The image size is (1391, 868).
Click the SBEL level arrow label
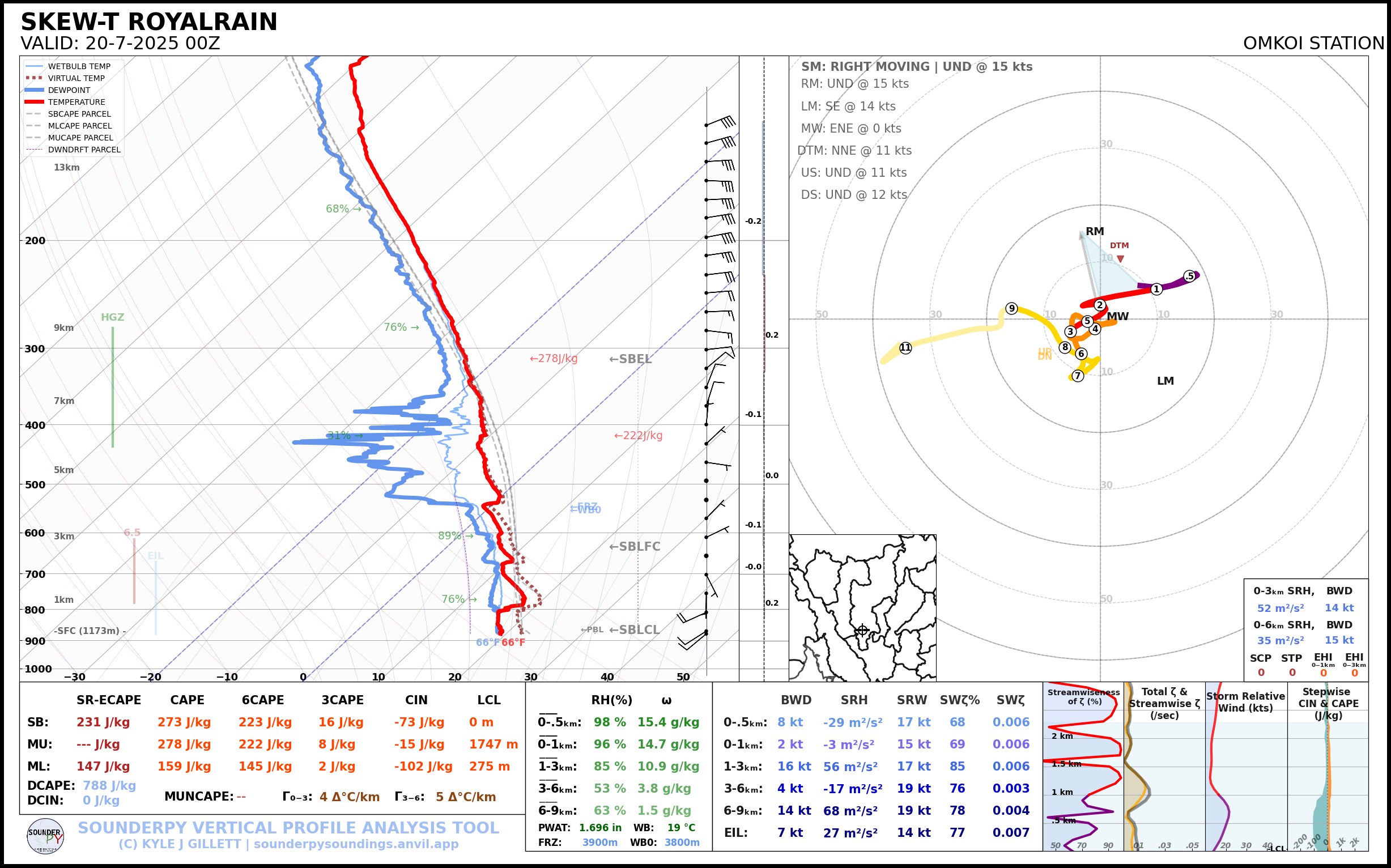point(631,359)
